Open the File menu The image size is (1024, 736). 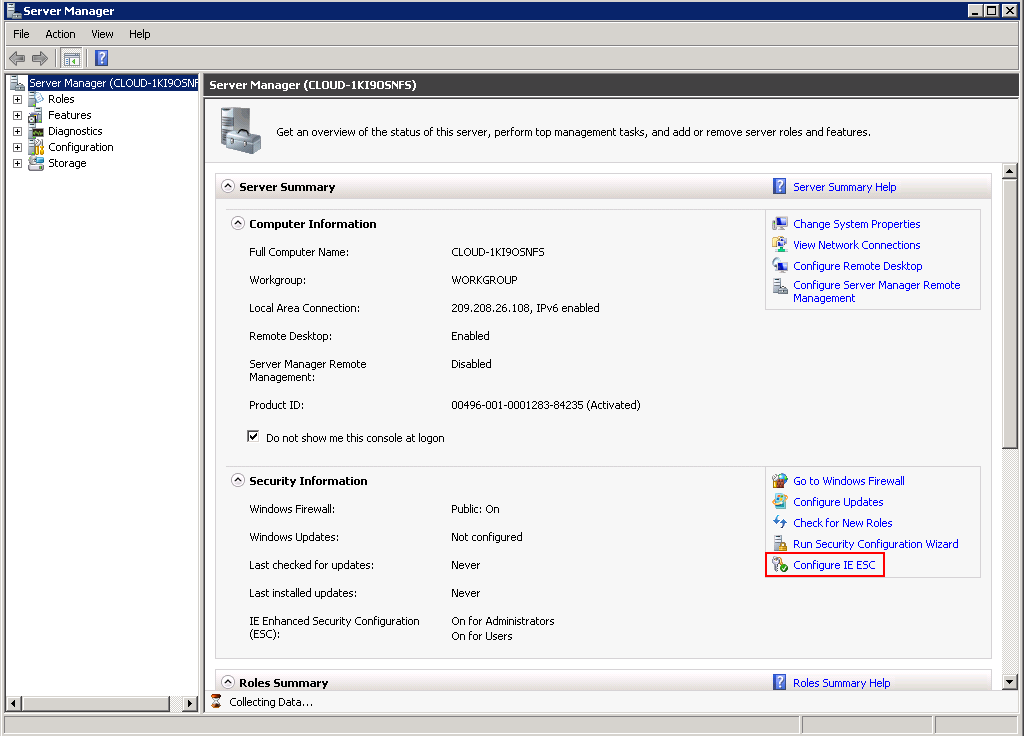(21, 34)
